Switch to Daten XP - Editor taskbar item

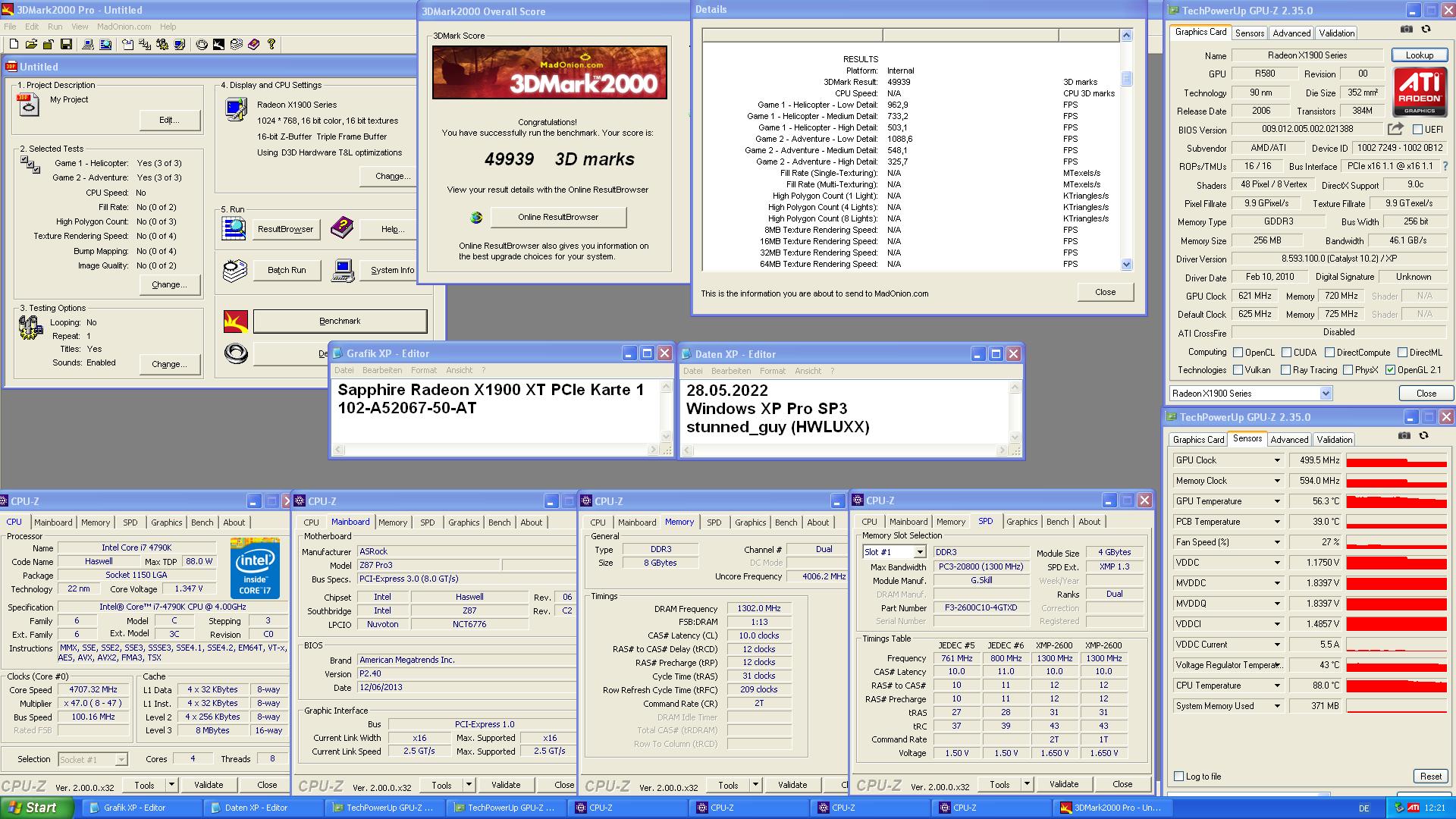tap(262, 808)
